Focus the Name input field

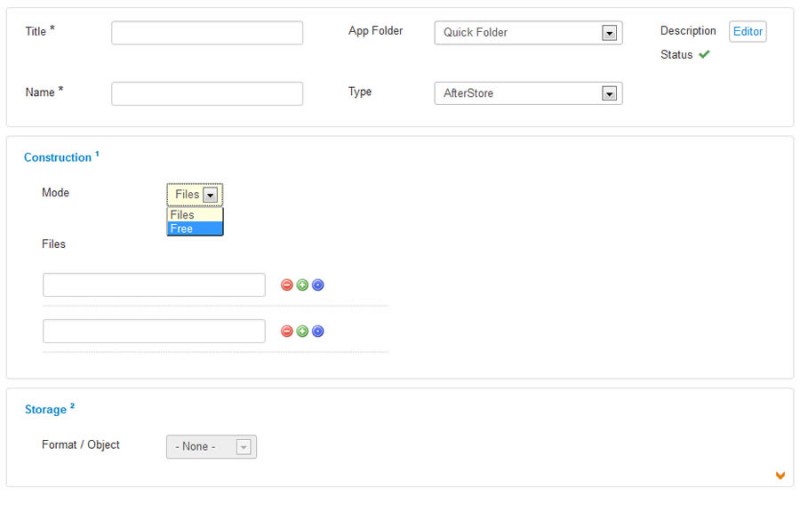[x=207, y=94]
